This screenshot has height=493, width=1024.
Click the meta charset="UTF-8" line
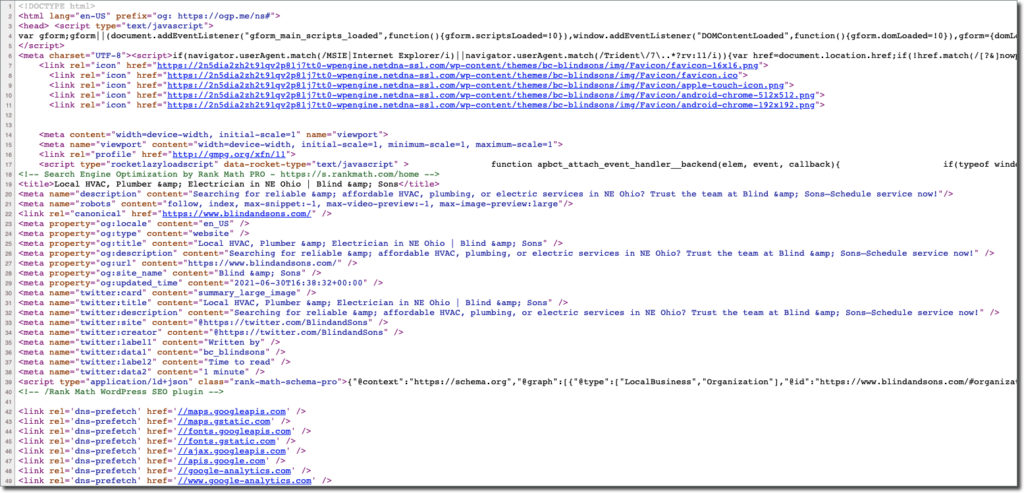click(518, 56)
